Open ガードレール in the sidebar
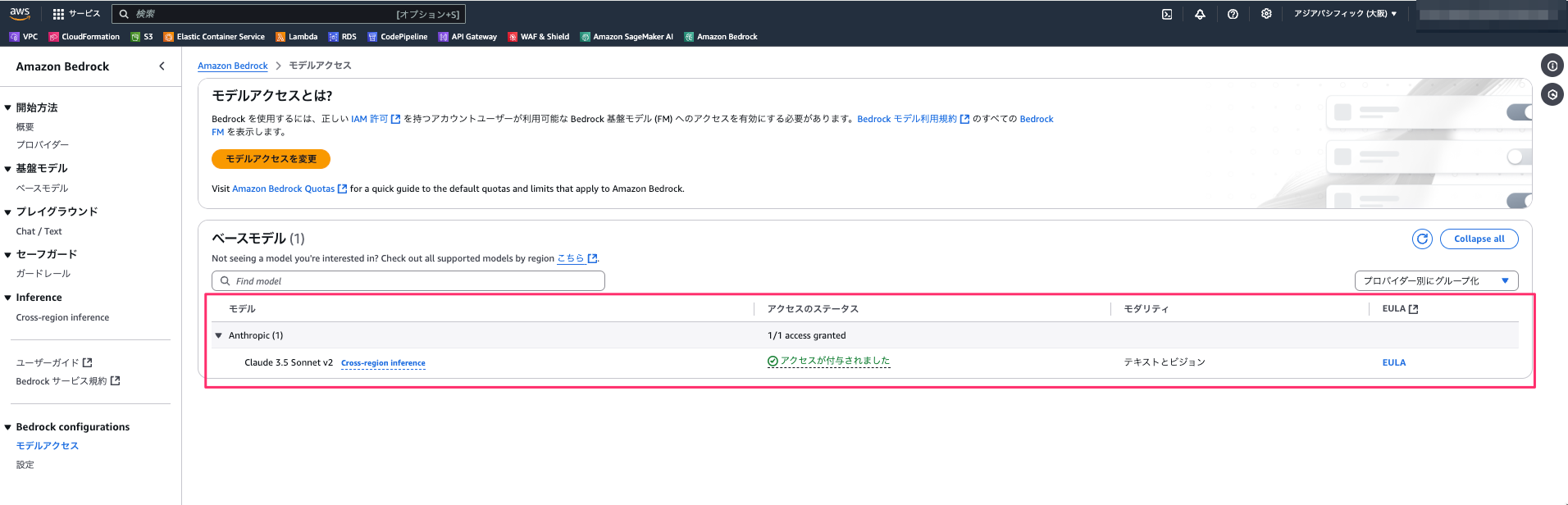 tap(43, 274)
